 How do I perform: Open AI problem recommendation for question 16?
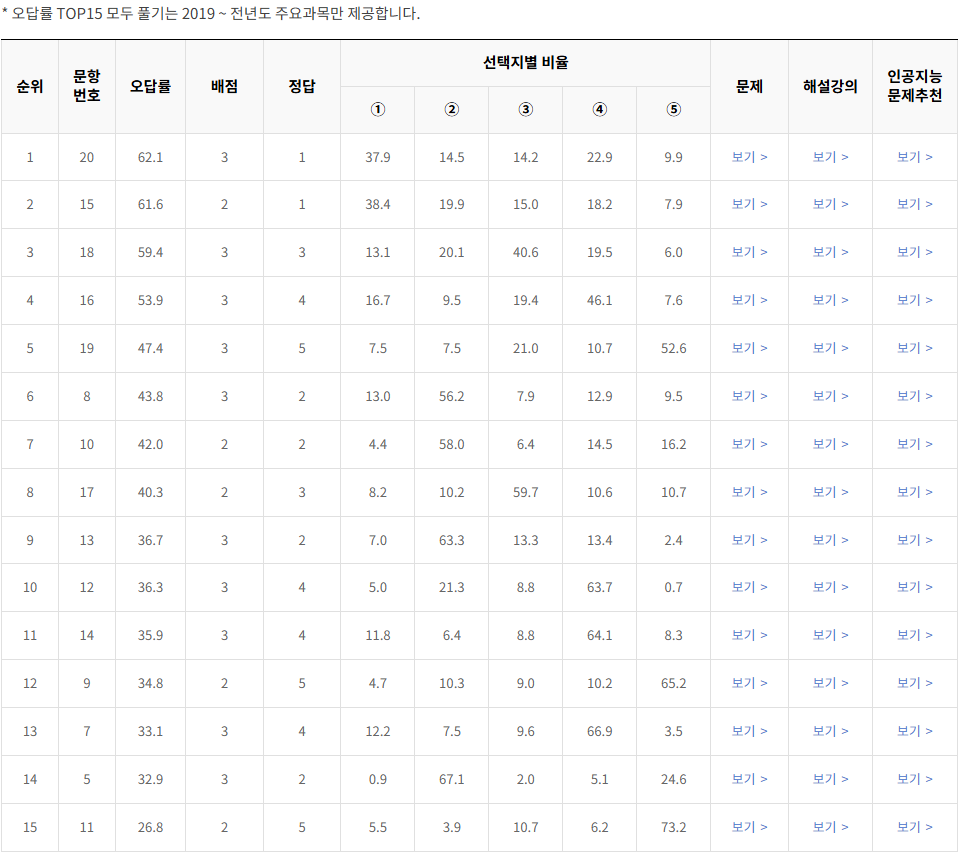tap(913, 300)
